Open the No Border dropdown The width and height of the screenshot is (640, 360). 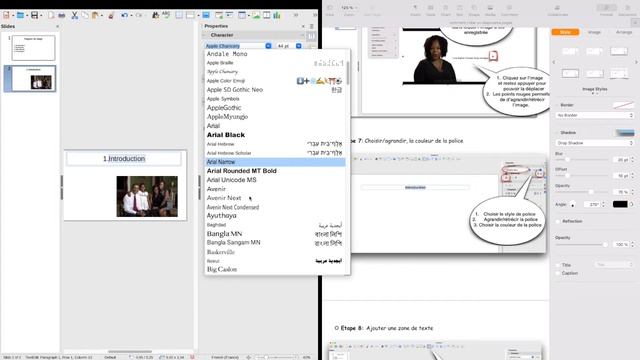[x=594, y=116]
